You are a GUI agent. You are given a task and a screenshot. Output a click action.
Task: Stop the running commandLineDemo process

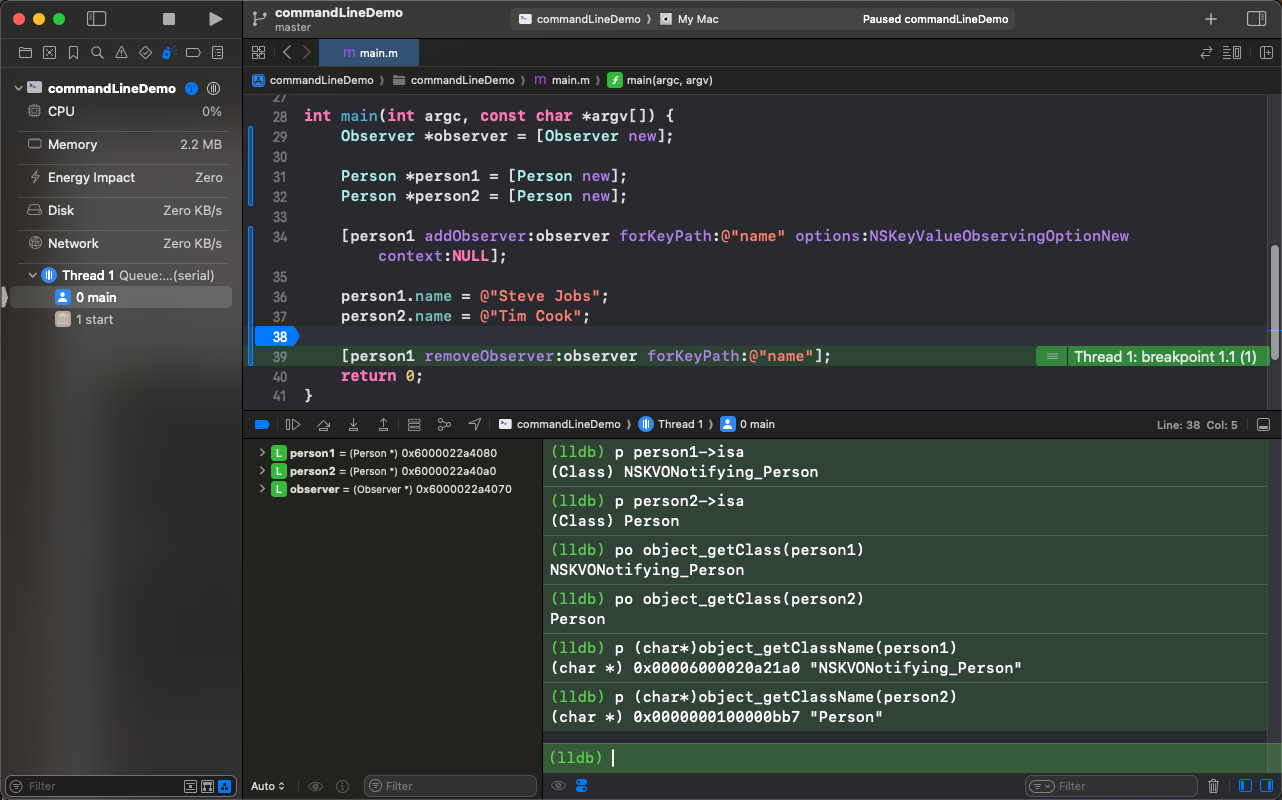click(x=169, y=19)
